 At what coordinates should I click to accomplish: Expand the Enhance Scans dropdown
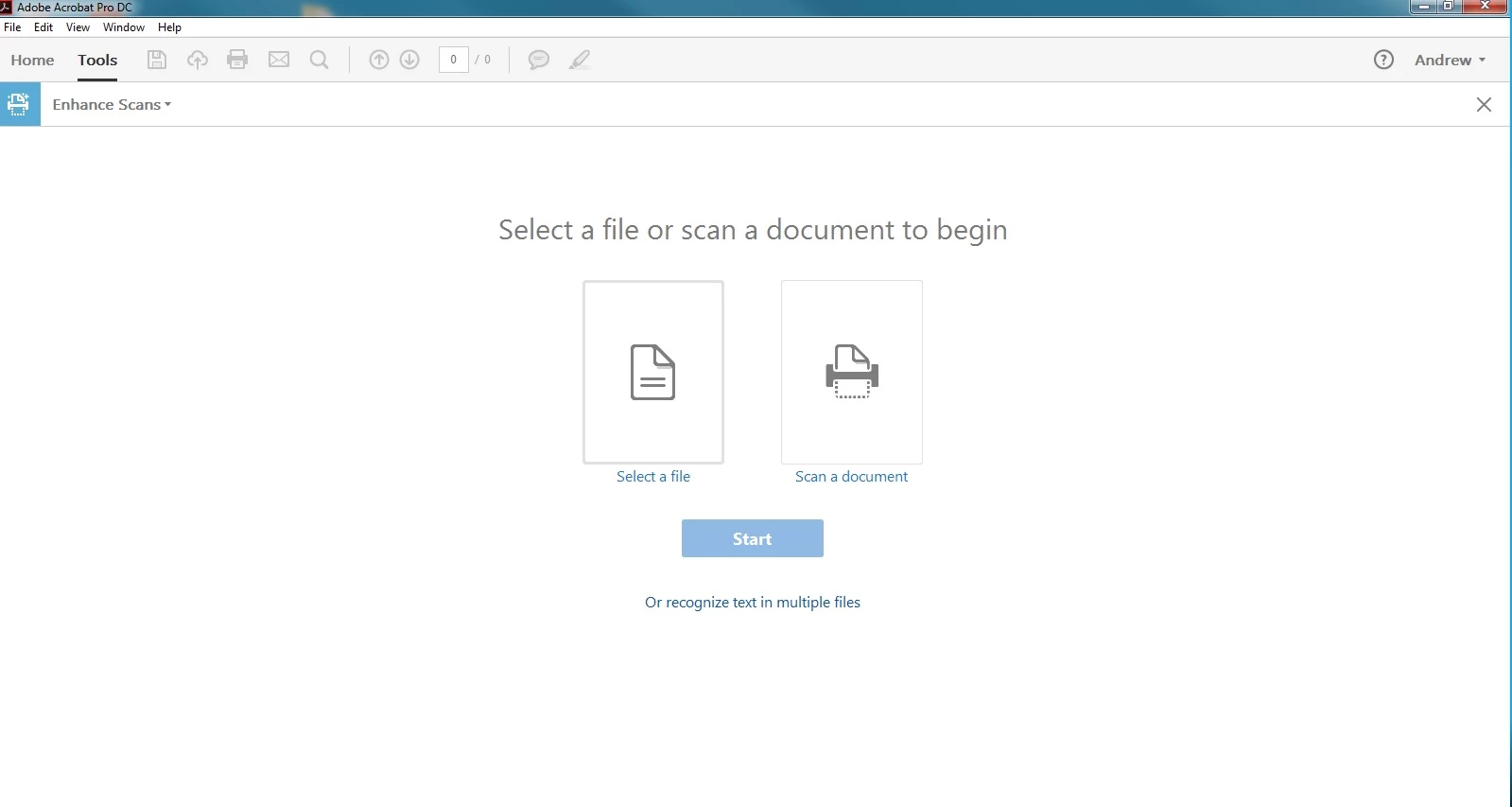click(112, 104)
